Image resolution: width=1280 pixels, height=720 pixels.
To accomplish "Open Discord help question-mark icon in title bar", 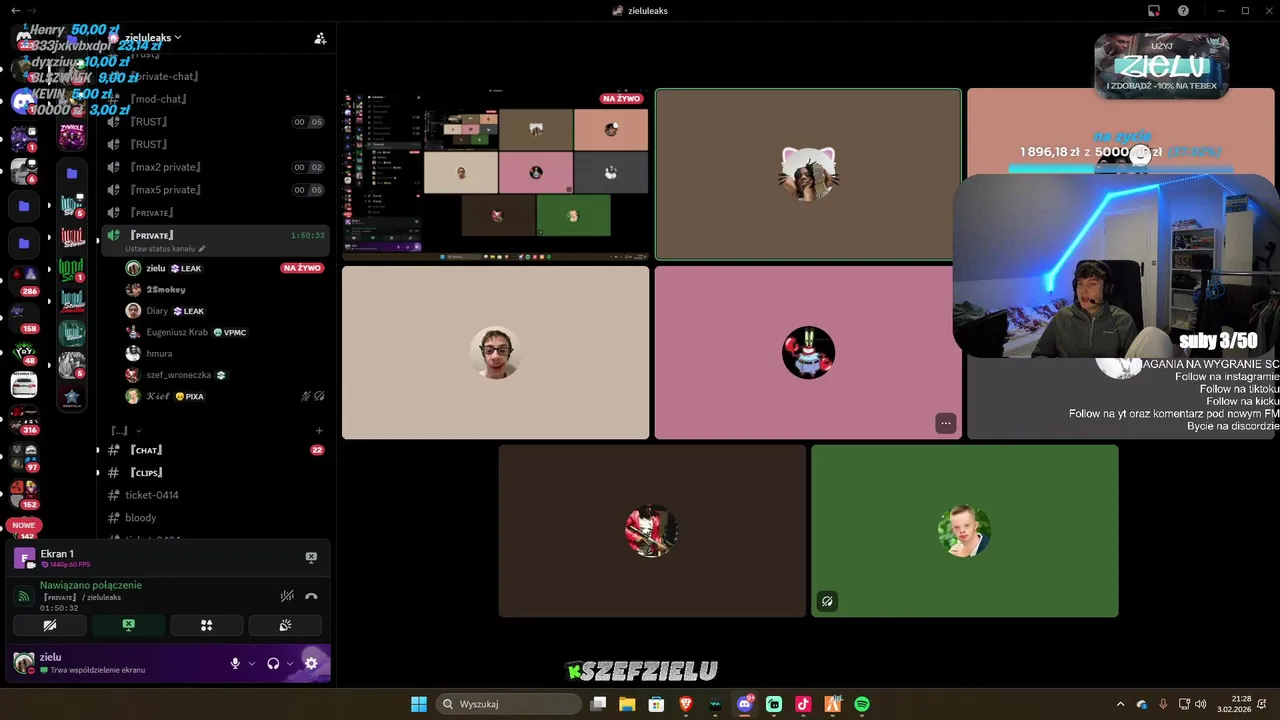I will click(1184, 11).
